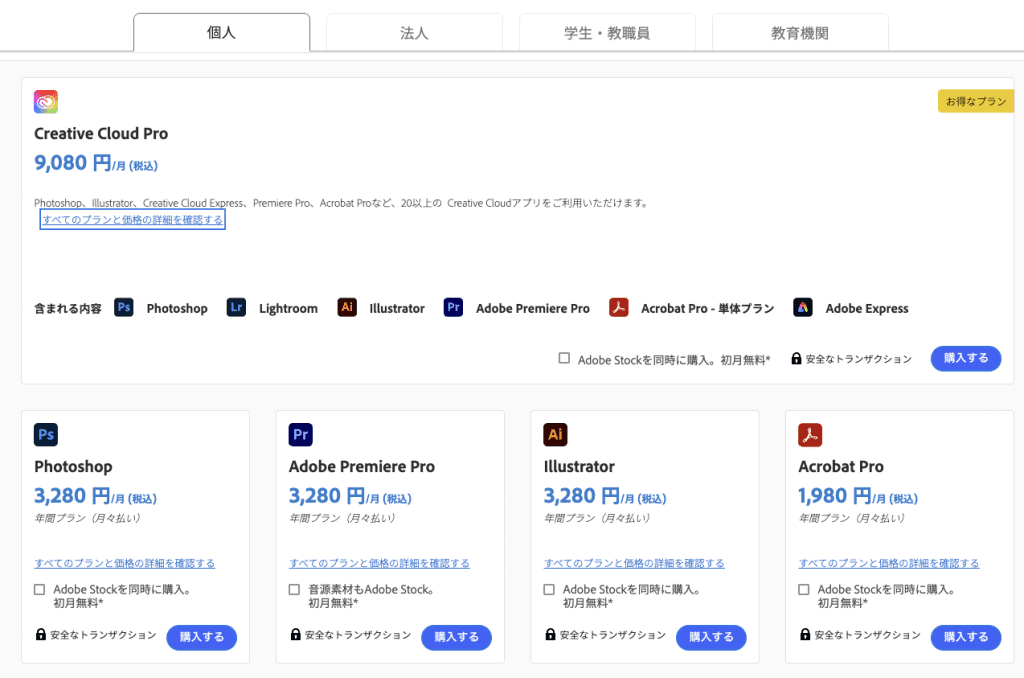Switch to the 法人 tab

pyautogui.click(x=414, y=32)
